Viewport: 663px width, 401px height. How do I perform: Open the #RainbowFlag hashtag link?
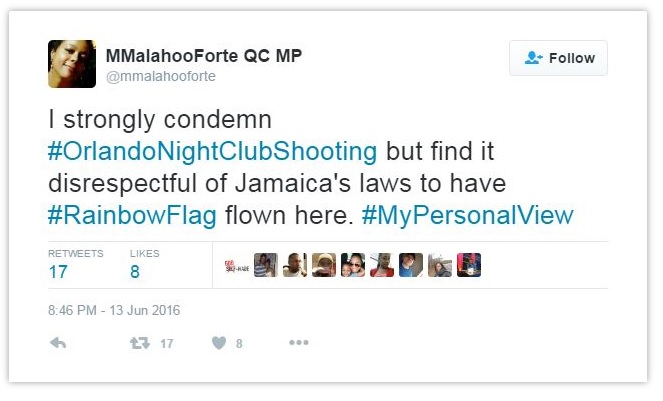[x=132, y=215]
